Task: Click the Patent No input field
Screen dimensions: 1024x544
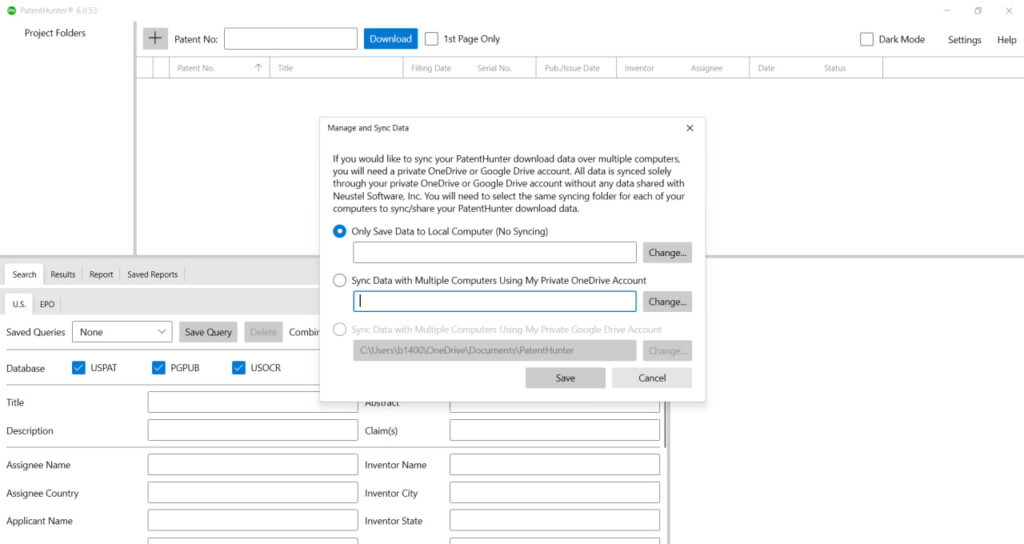Action: (291, 39)
